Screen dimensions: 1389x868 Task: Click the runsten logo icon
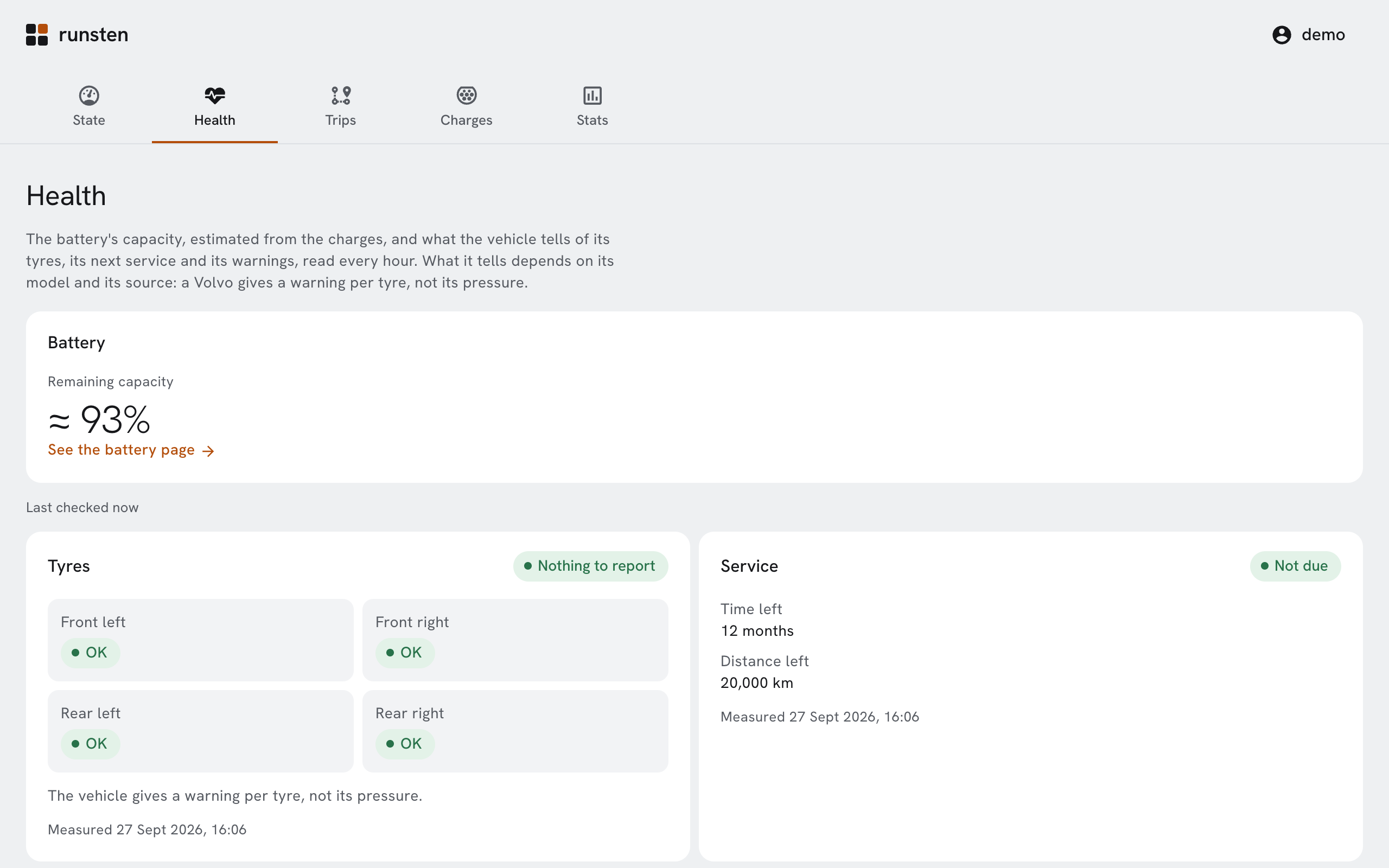coord(37,34)
